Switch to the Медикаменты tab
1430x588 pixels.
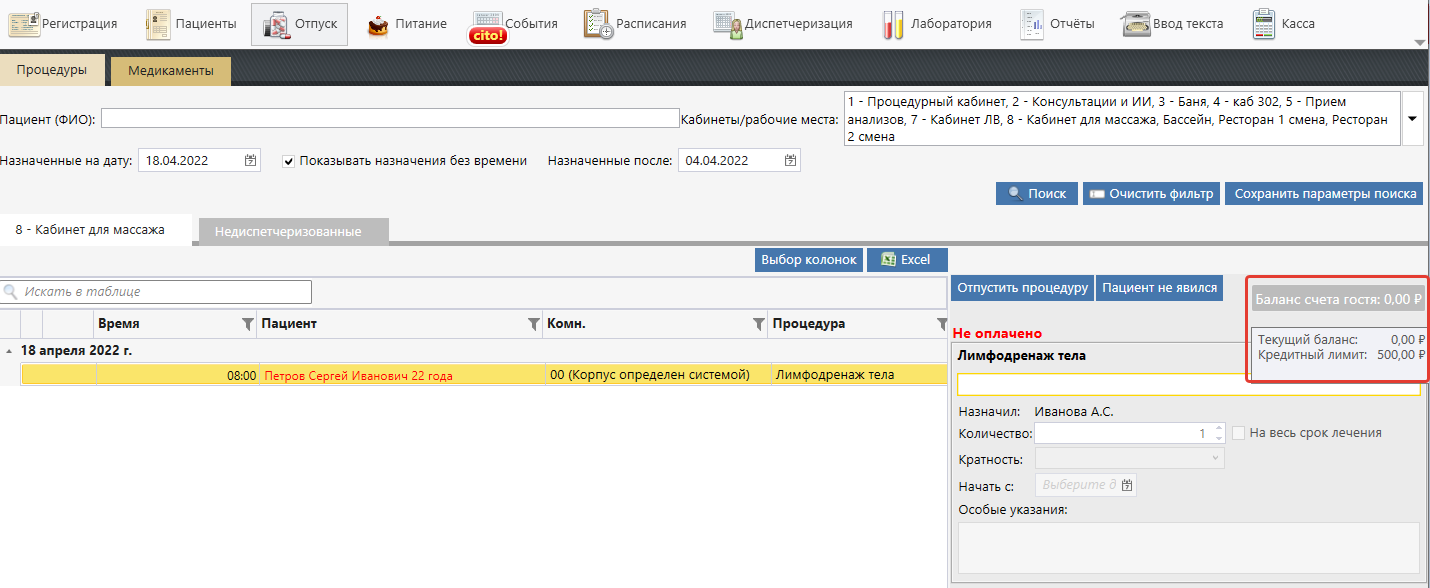[170, 71]
